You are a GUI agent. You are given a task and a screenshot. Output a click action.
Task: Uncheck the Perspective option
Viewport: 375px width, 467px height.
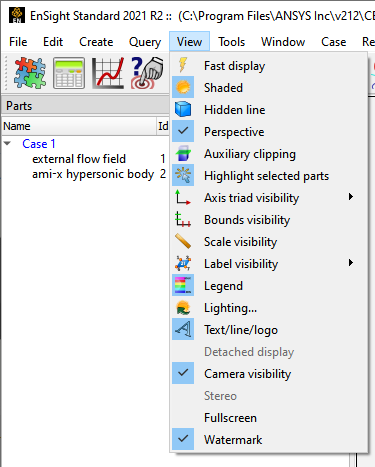click(269, 132)
